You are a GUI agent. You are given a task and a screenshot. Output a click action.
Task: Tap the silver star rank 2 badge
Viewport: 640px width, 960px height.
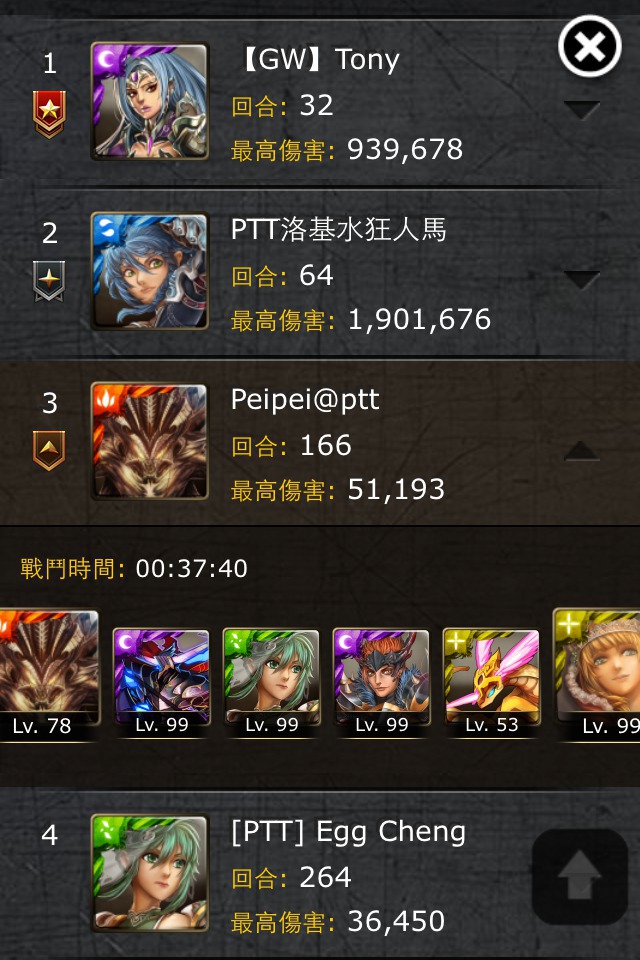(49, 281)
